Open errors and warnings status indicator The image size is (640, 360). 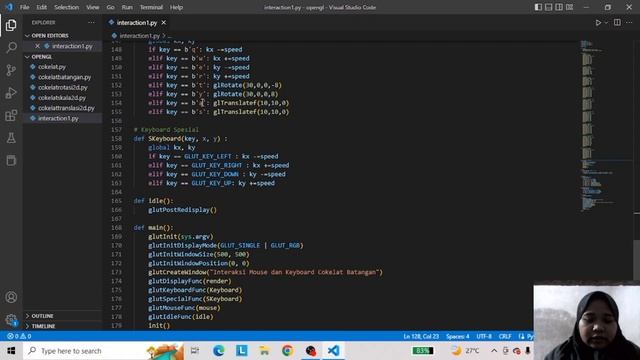click(19, 336)
